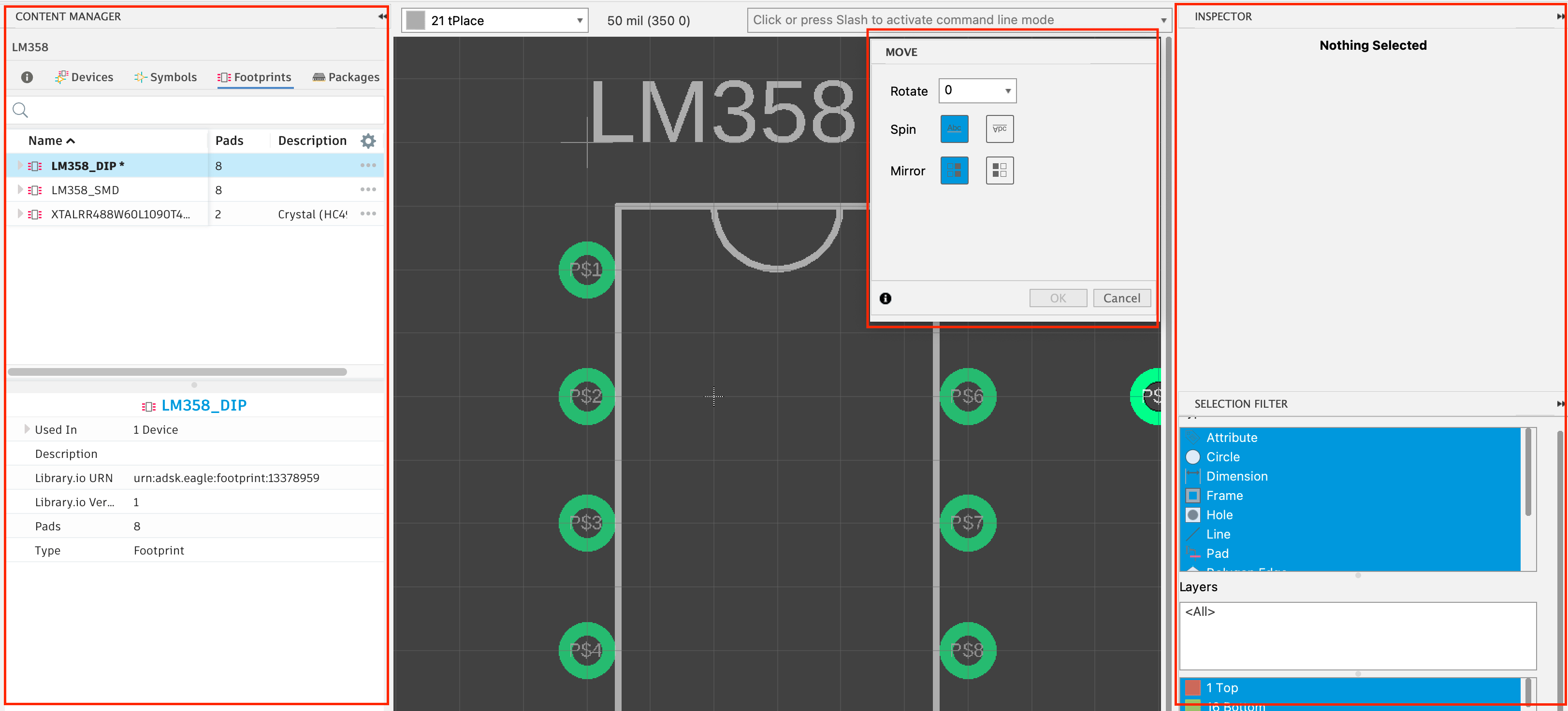The width and height of the screenshot is (1568, 711).
Task: Switch to the Devices tab
Action: (x=84, y=77)
